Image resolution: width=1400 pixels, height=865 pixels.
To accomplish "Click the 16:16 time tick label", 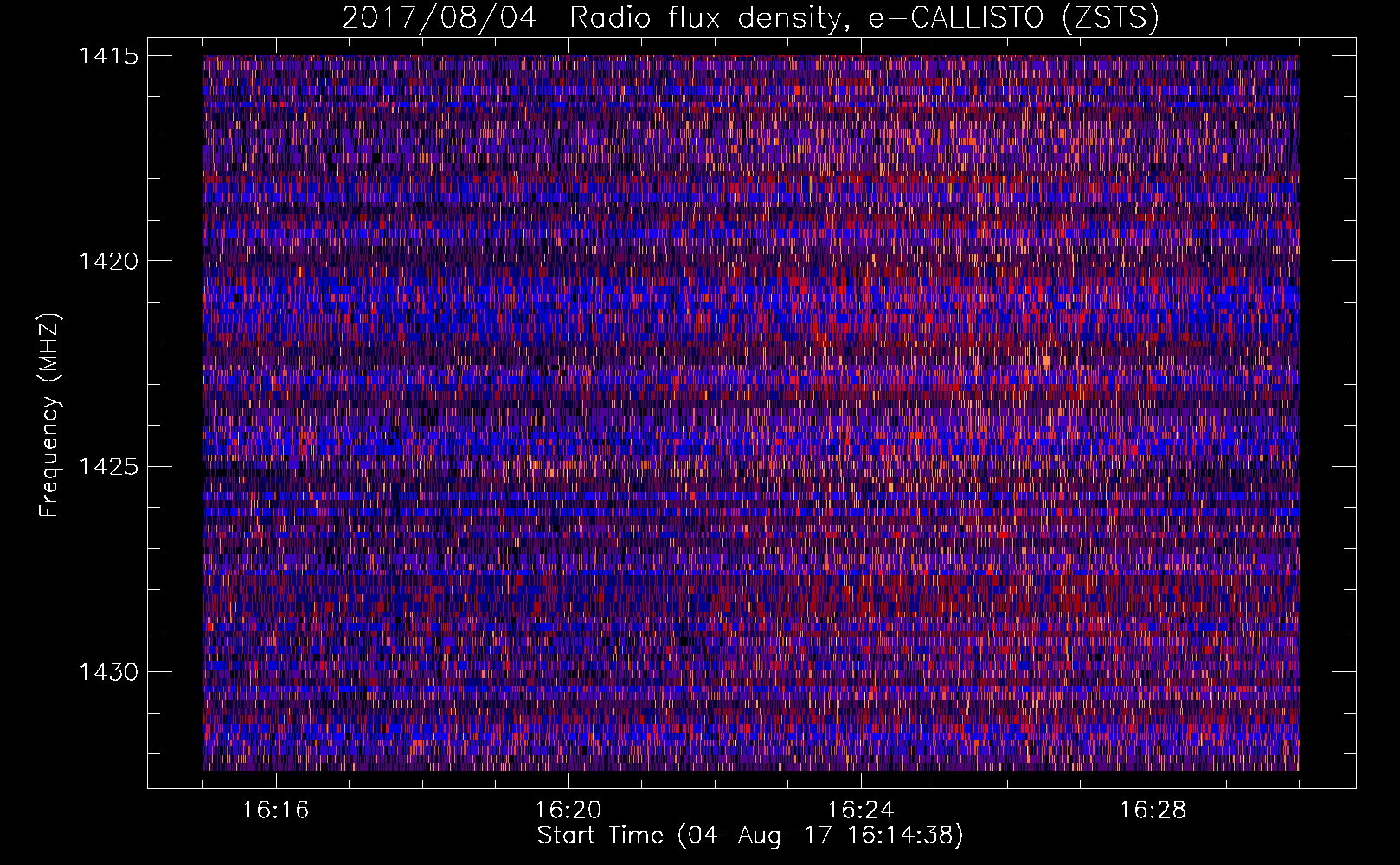I will point(276,811).
